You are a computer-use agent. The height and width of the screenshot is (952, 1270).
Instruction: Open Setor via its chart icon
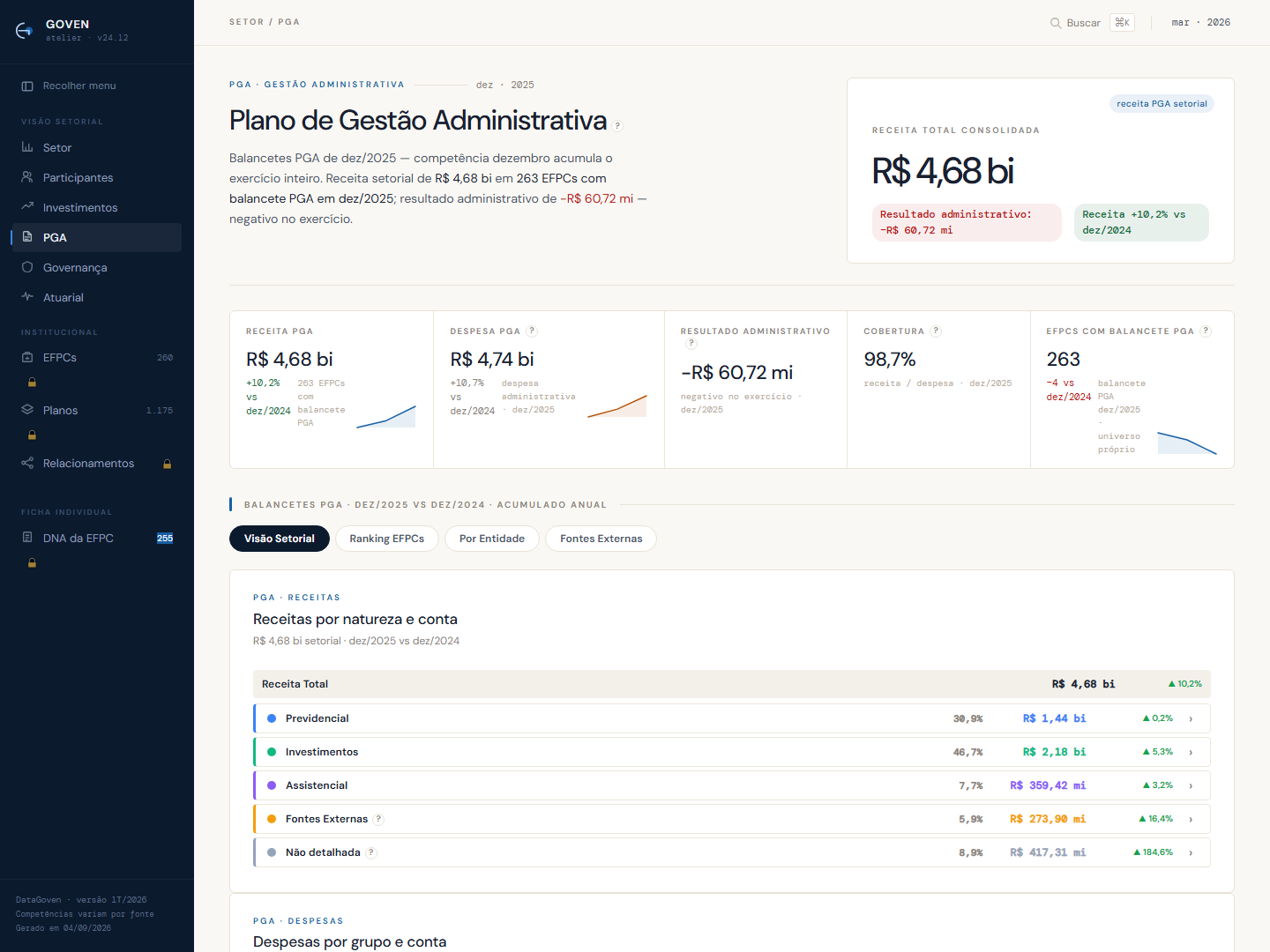click(x=27, y=147)
